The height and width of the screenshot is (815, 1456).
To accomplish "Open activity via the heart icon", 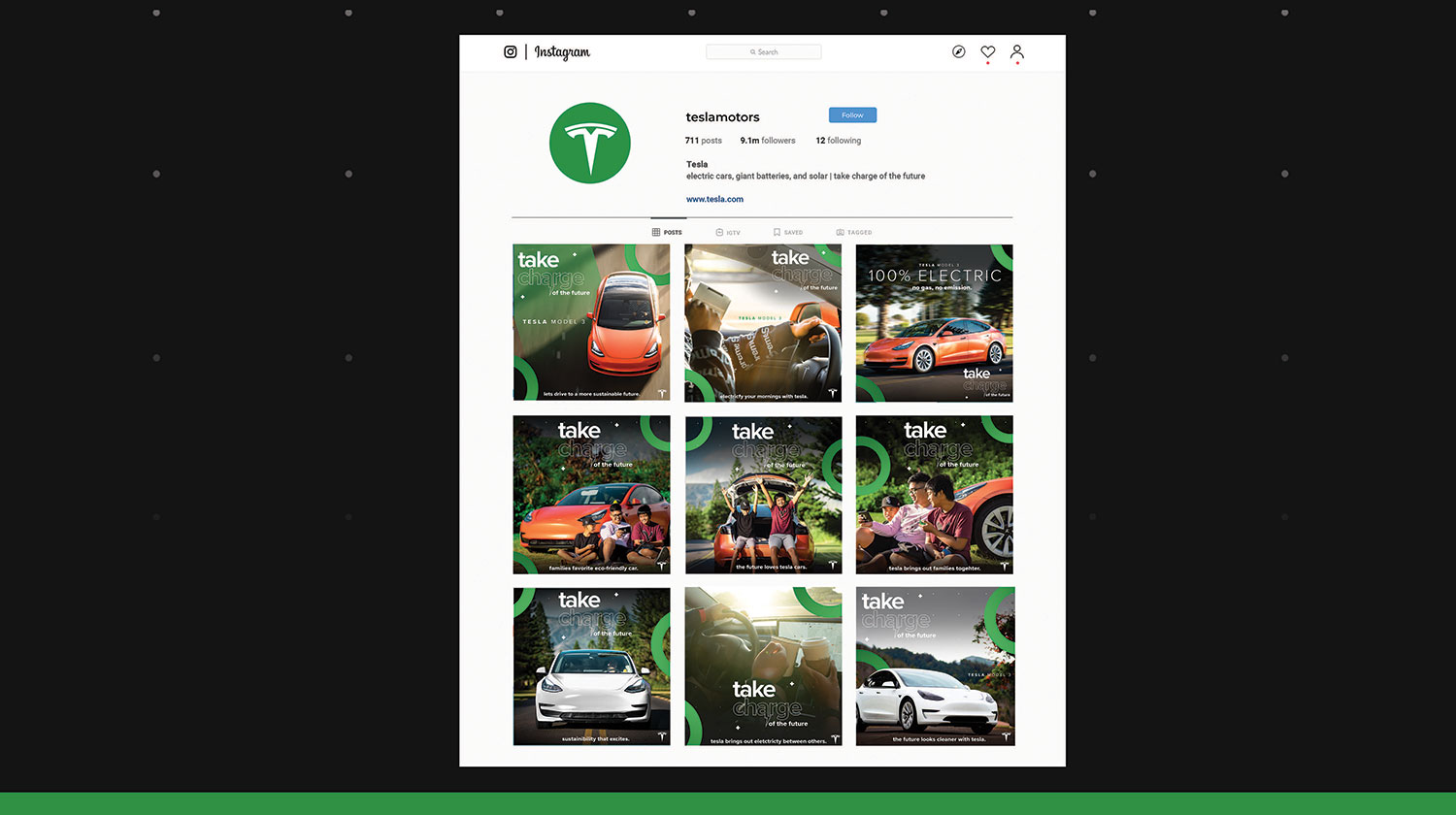I will coord(987,52).
